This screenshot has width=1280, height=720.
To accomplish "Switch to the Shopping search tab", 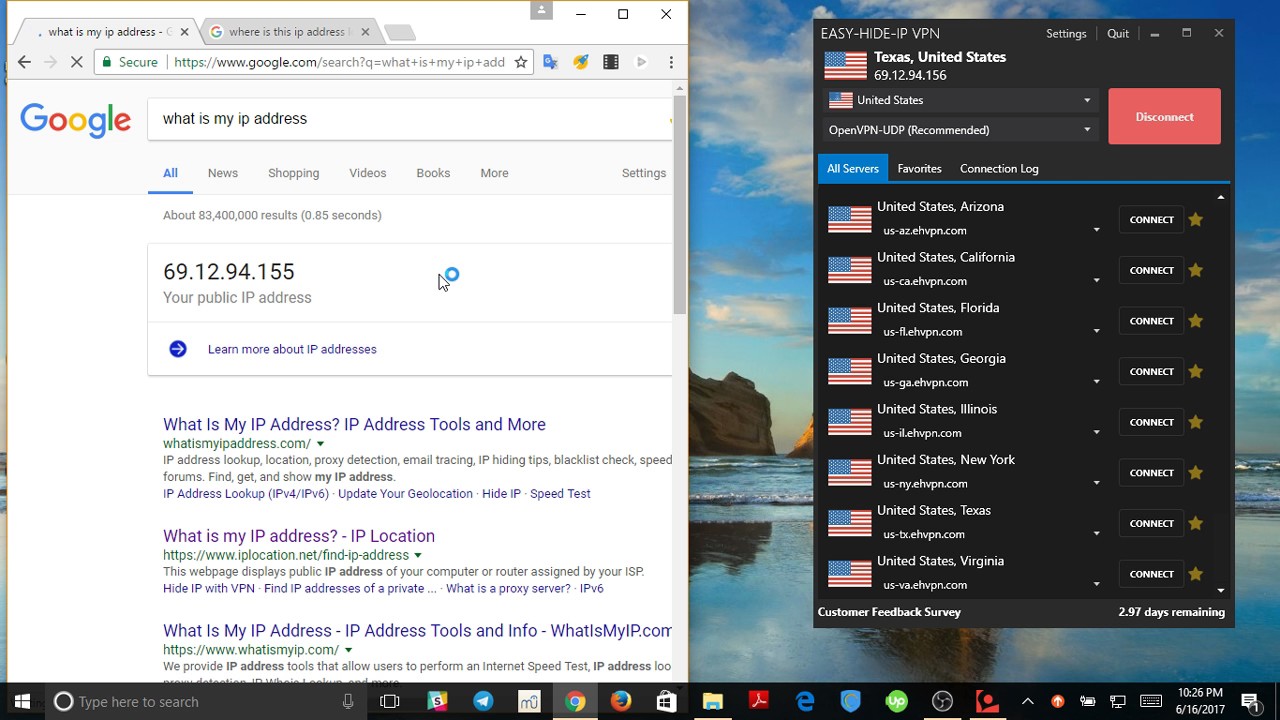I will coord(293,173).
